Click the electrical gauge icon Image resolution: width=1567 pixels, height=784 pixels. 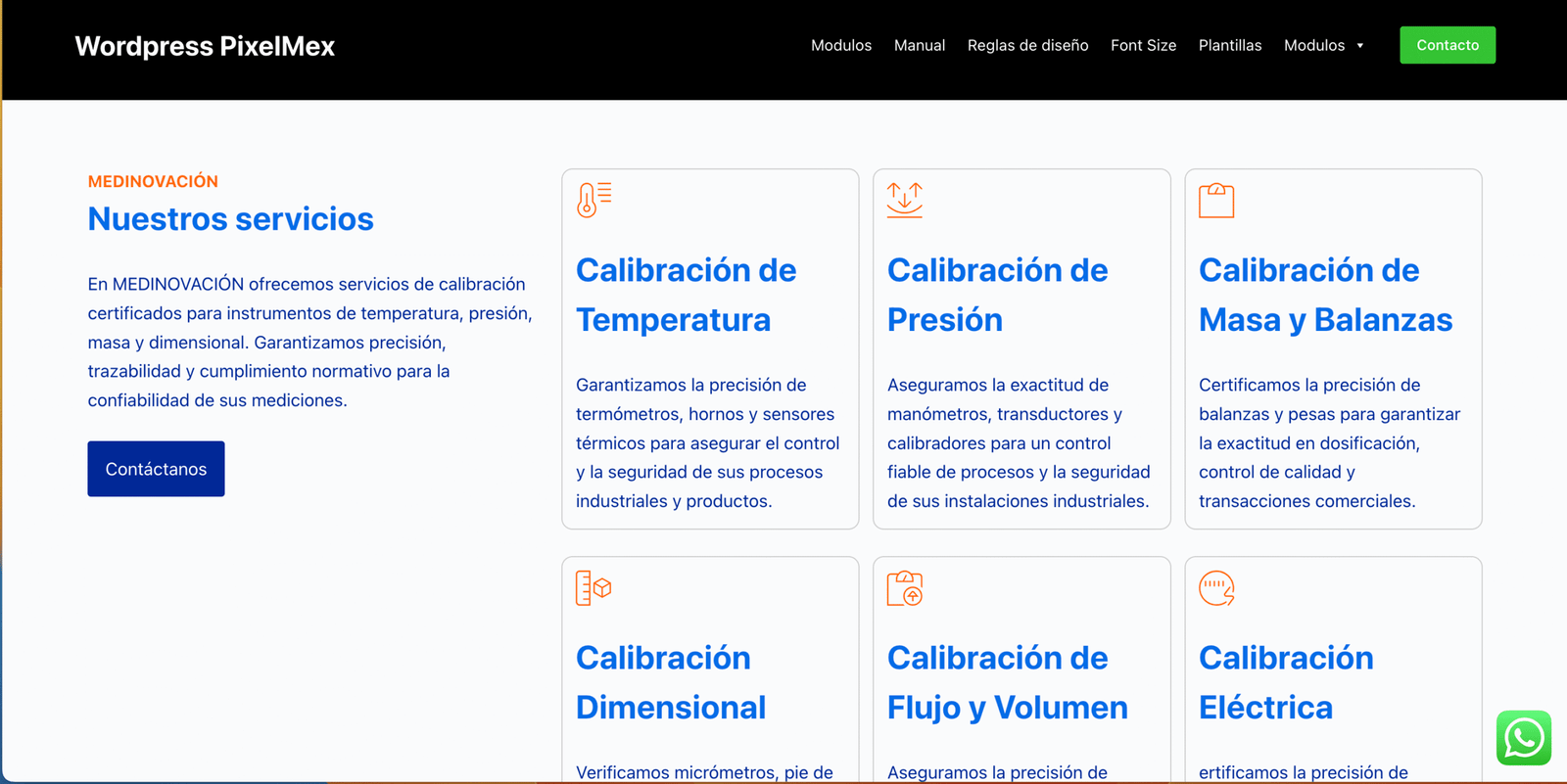(x=1216, y=588)
